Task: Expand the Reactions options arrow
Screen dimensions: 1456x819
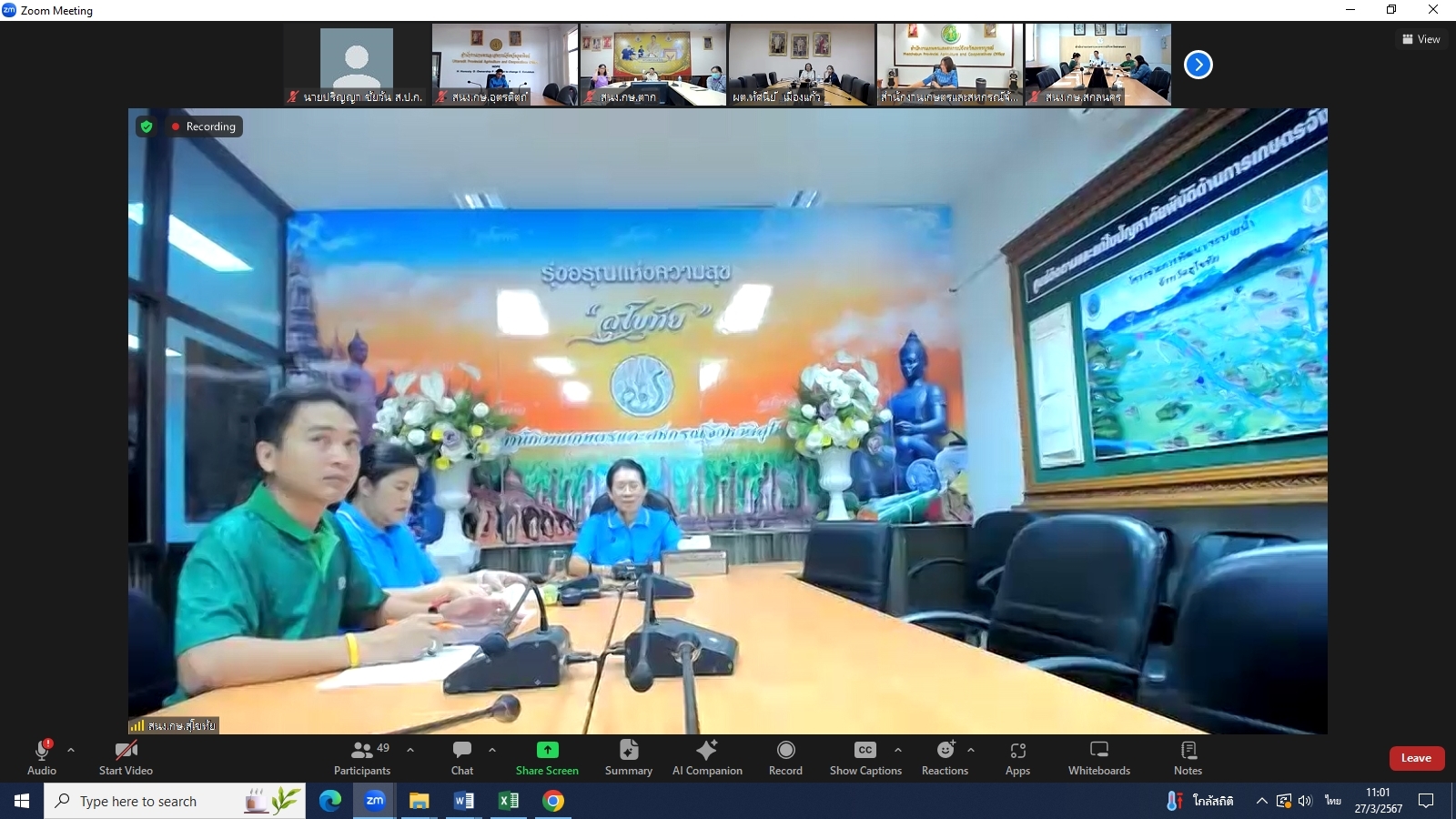Action: [971, 750]
